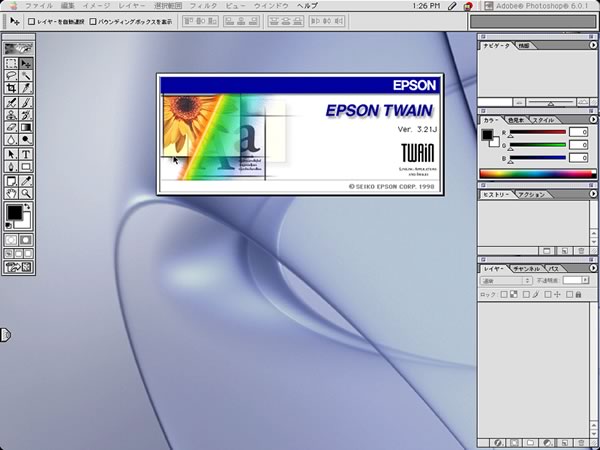
Task: Select the Eyedropper tool
Action: tap(26, 181)
